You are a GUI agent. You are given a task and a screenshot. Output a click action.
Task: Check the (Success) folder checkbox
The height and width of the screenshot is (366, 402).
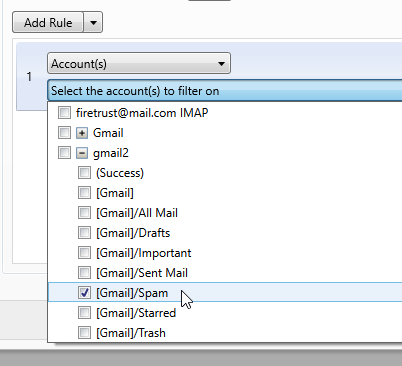[84, 173]
